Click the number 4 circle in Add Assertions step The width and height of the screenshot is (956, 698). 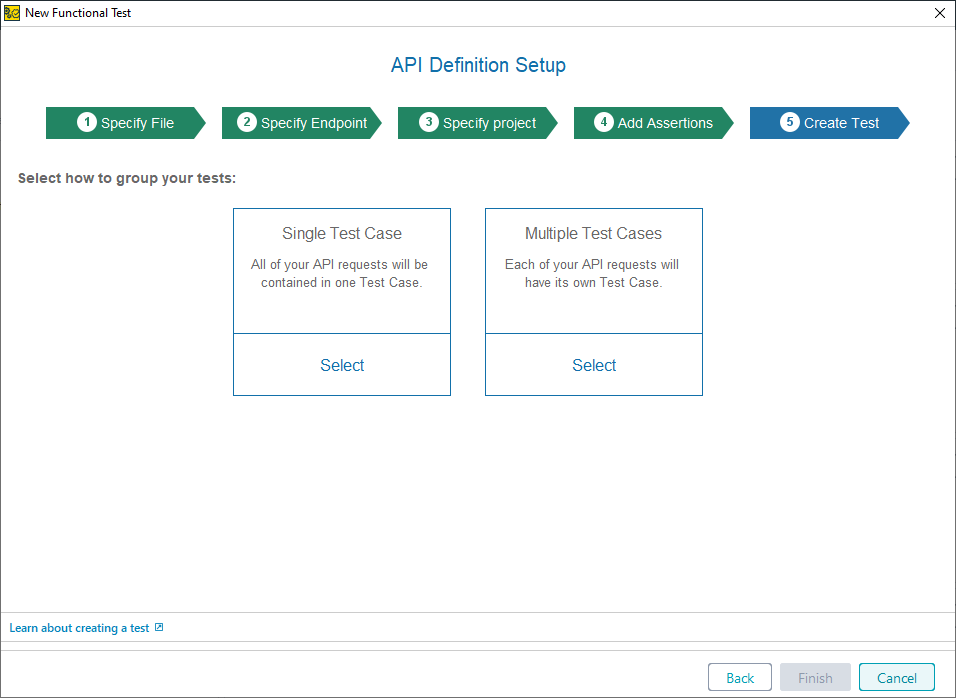click(604, 123)
